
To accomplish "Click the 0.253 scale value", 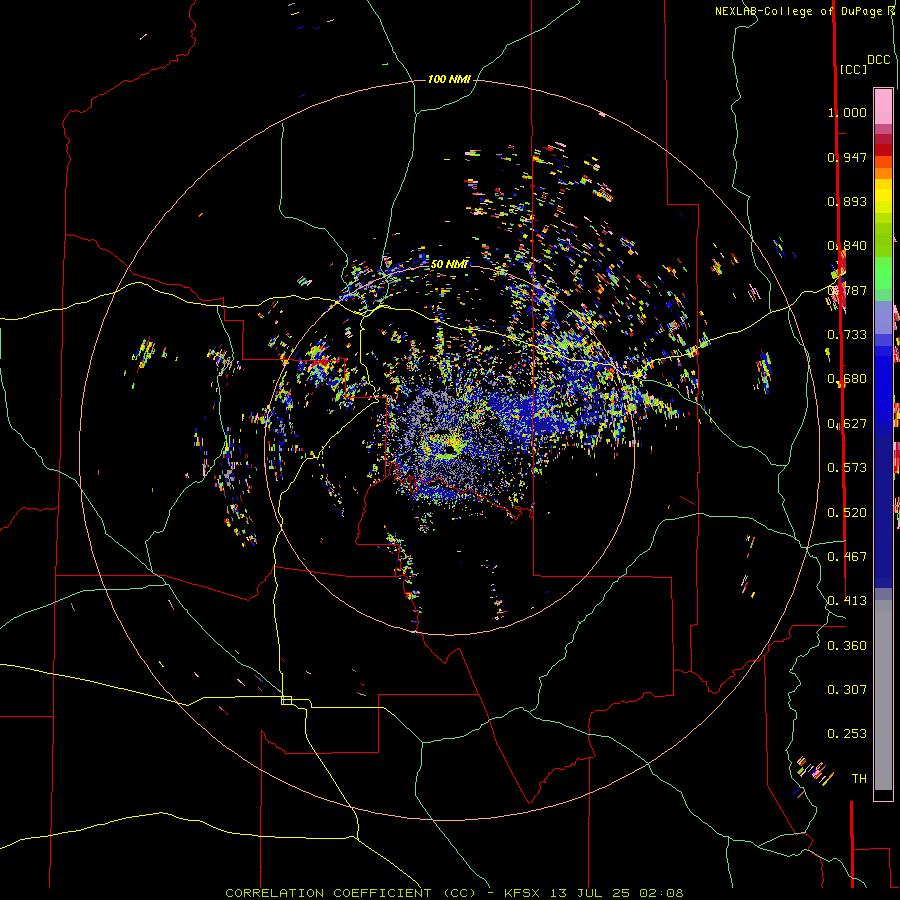I will pos(847,734).
